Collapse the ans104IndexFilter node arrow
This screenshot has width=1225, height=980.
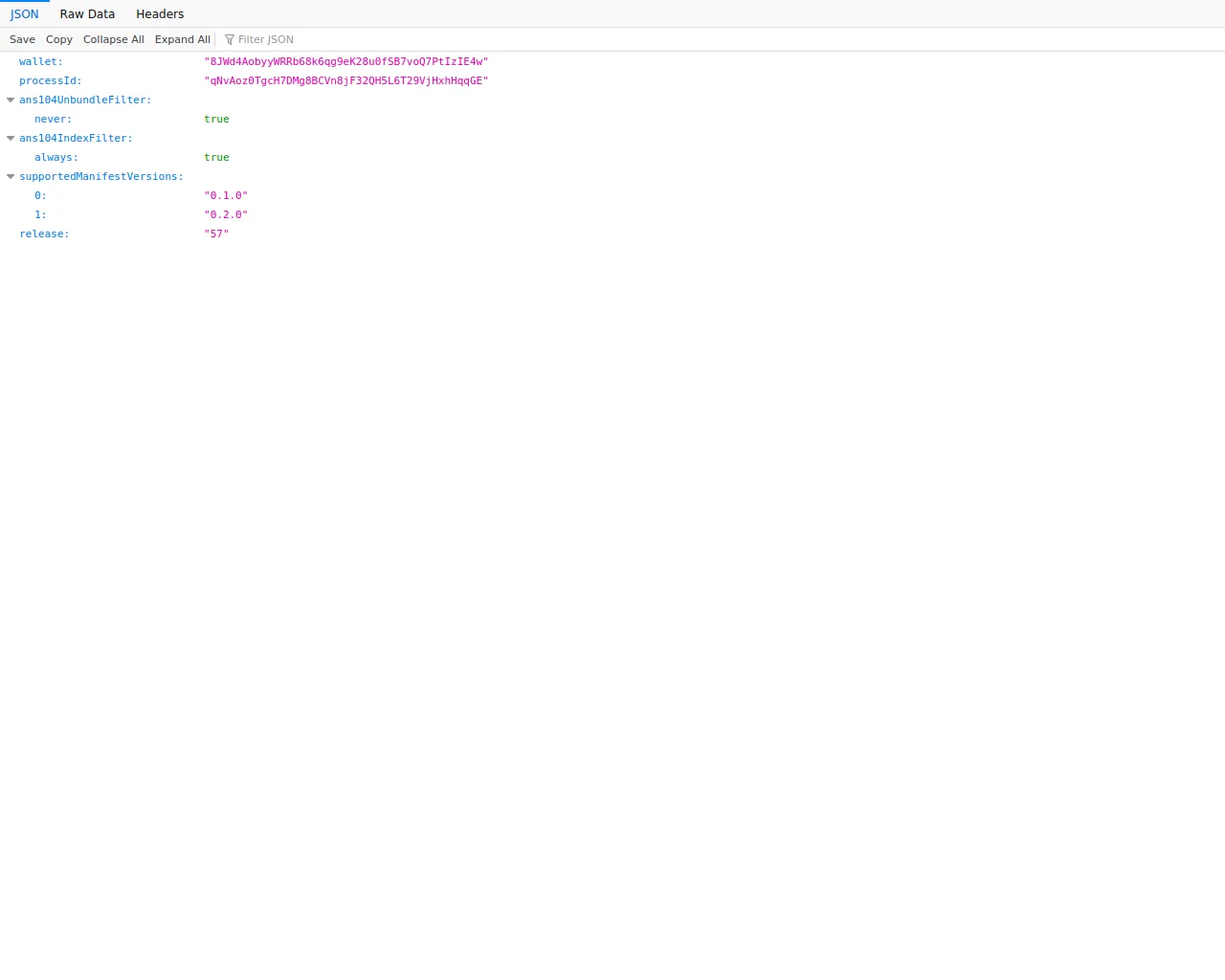[11, 138]
